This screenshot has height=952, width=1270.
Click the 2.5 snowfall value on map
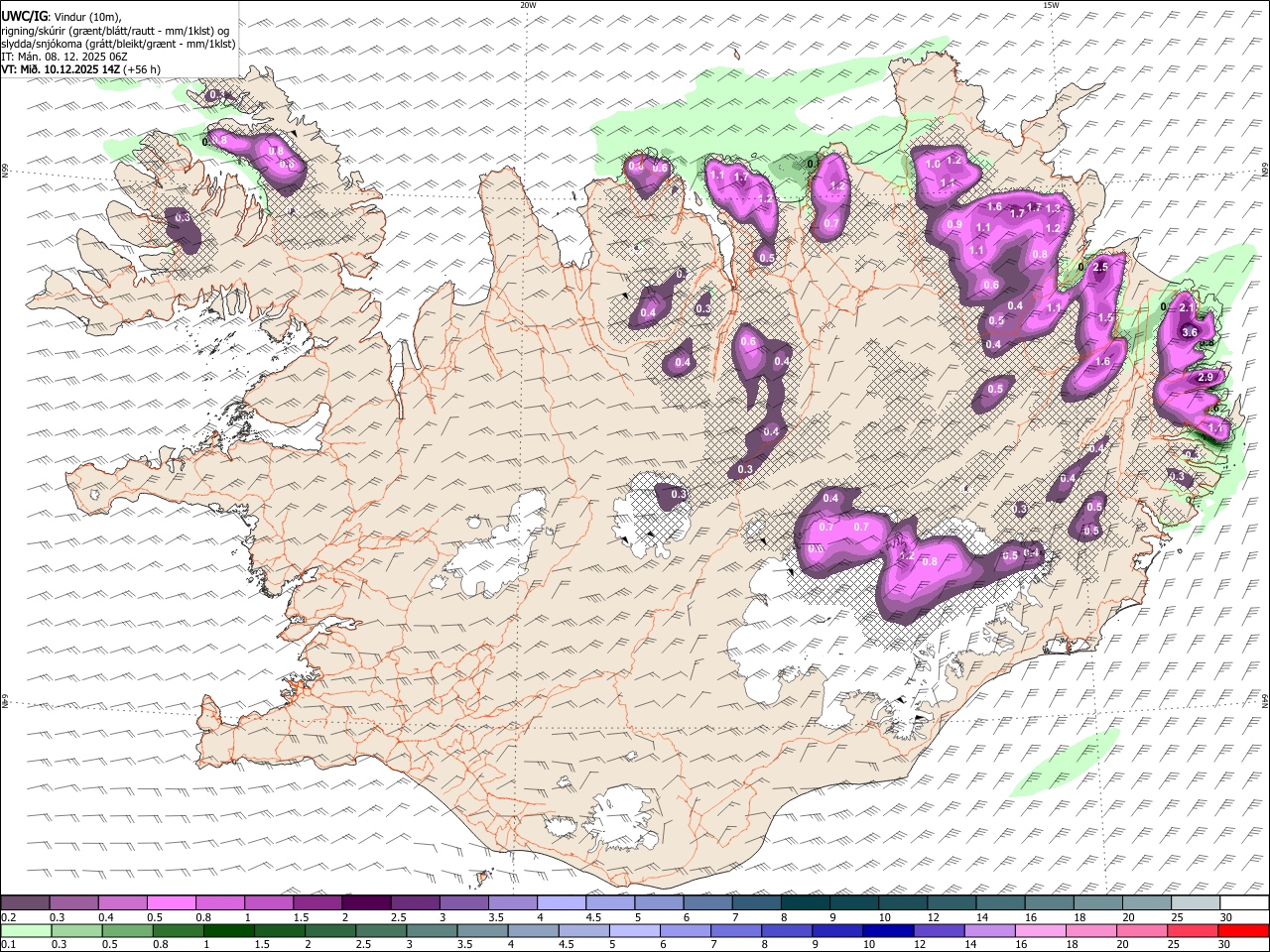1099,268
